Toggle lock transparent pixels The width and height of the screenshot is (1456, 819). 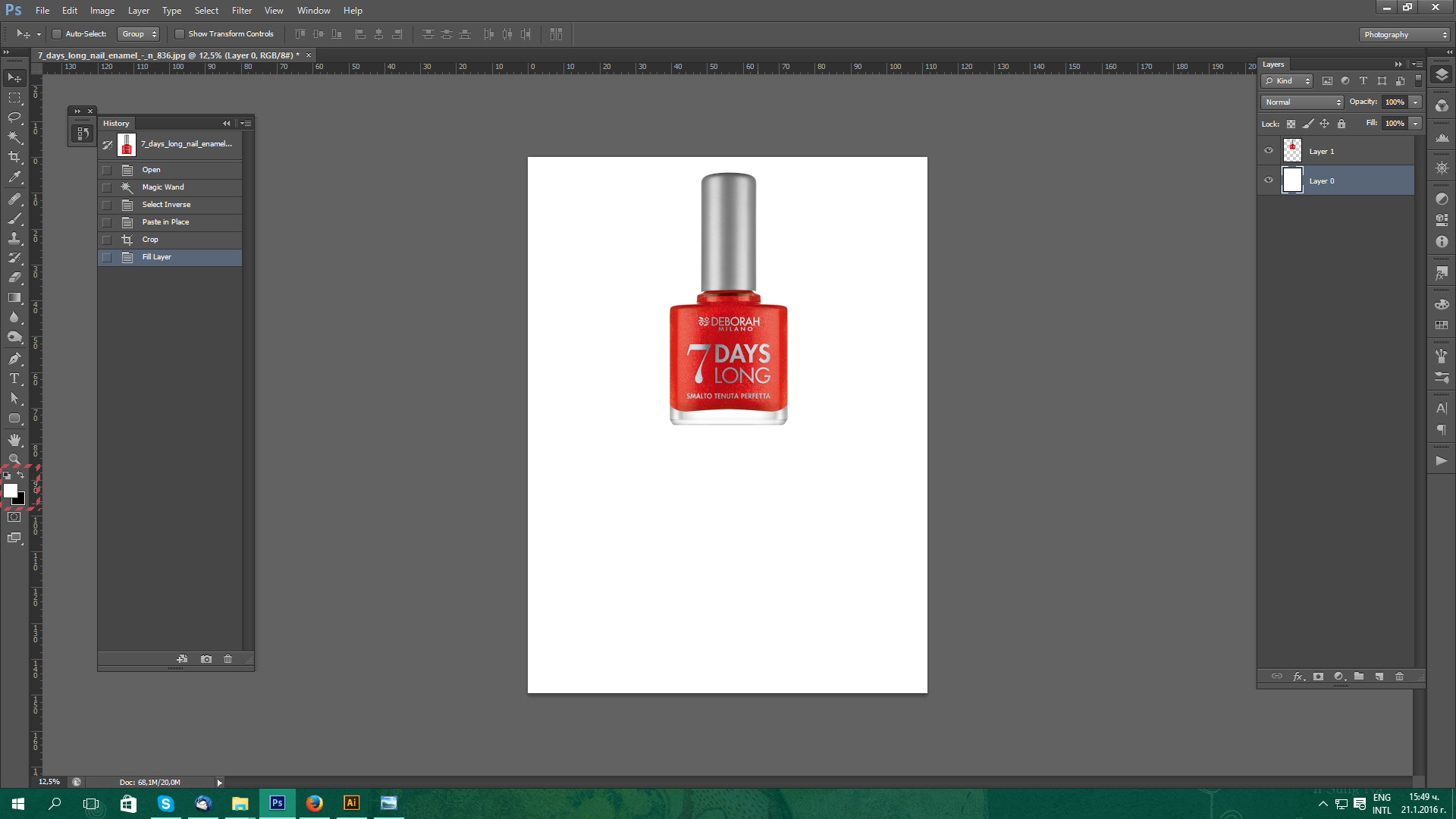point(1291,124)
